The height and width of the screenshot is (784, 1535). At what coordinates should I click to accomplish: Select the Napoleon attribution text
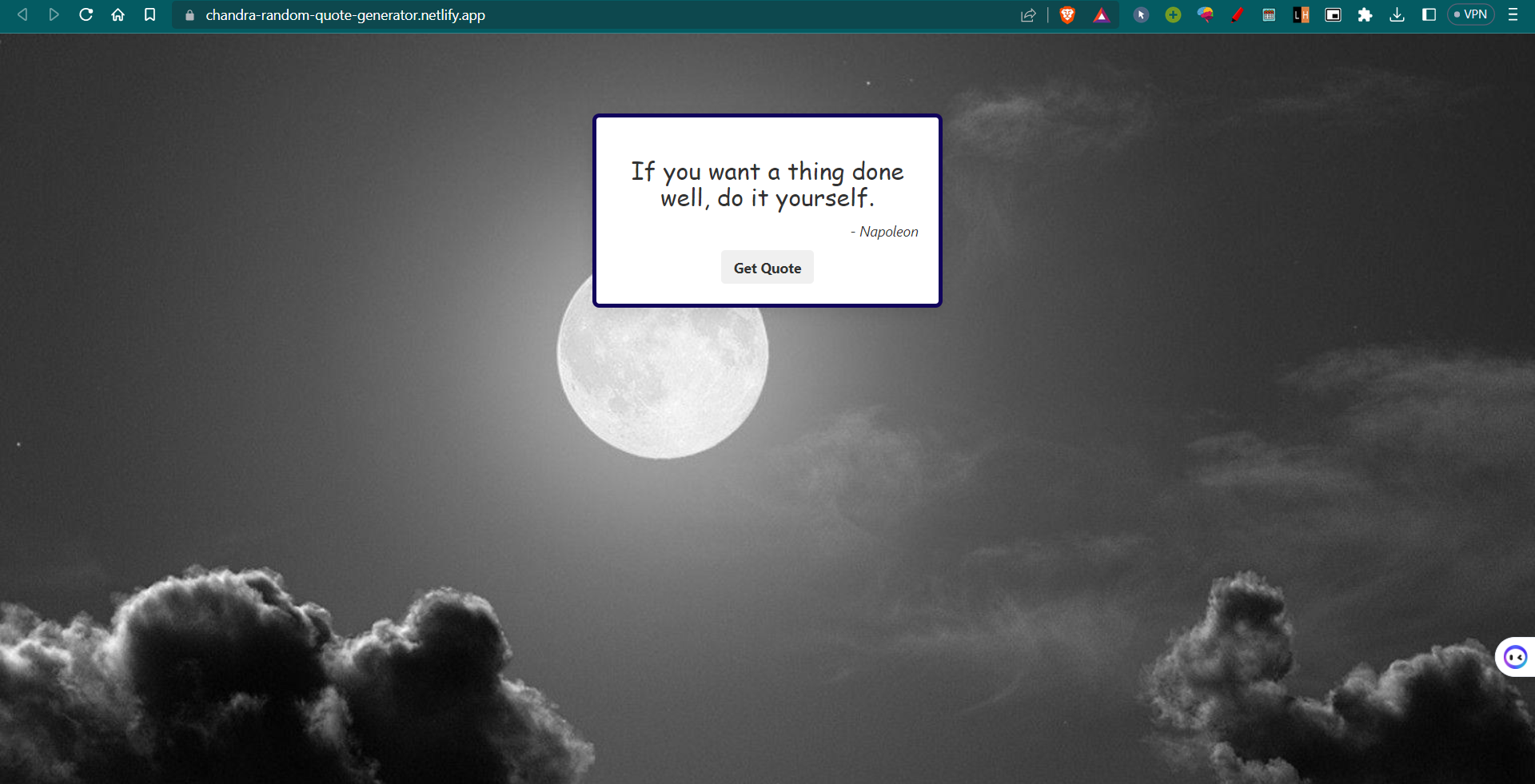click(x=883, y=232)
